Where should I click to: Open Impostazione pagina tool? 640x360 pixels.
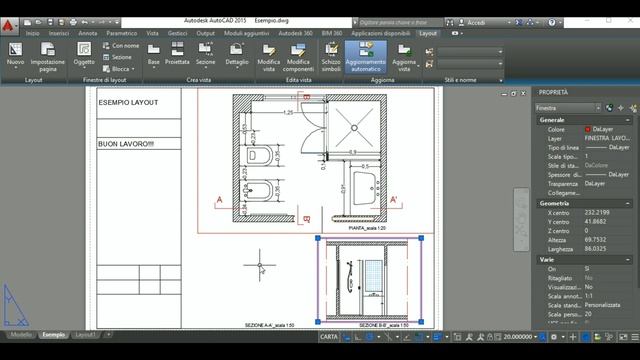(x=48, y=57)
